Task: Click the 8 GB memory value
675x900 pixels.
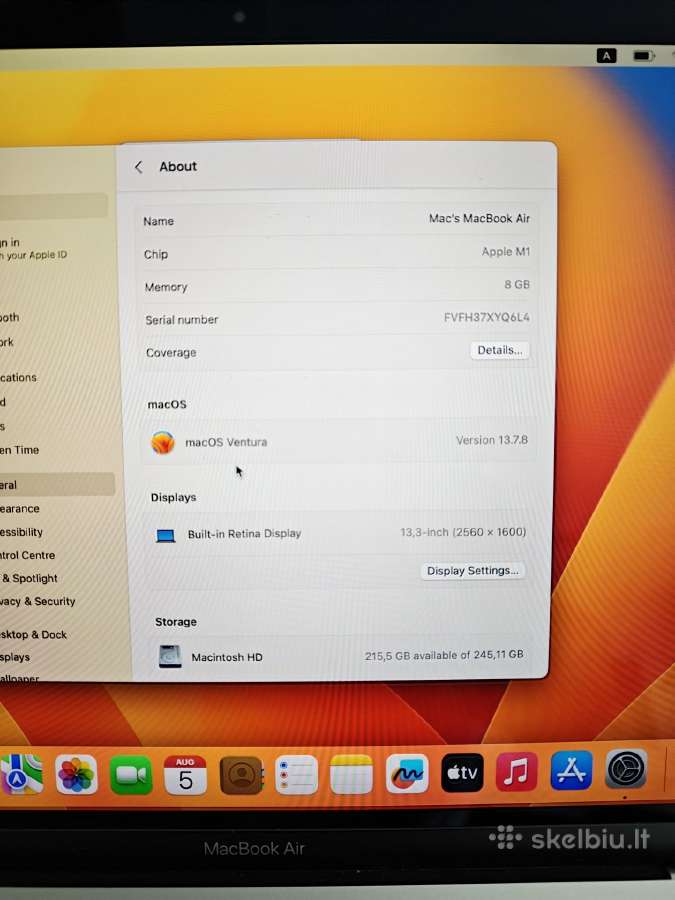Action: click(517, 284)
